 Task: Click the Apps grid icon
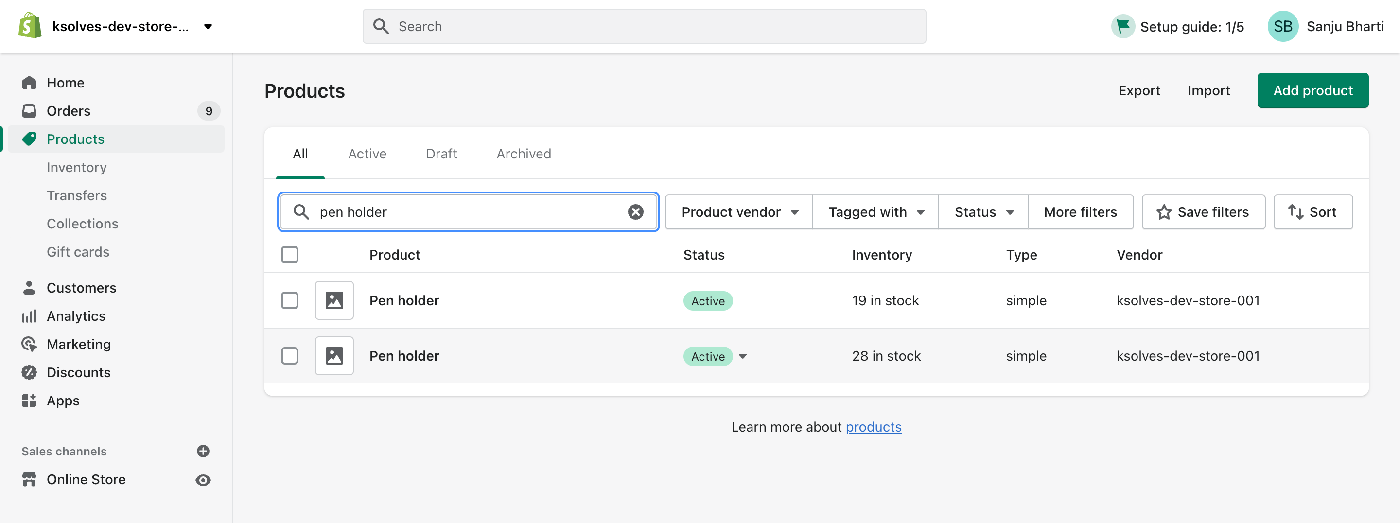pyautogui.click(x=29, y=400)
